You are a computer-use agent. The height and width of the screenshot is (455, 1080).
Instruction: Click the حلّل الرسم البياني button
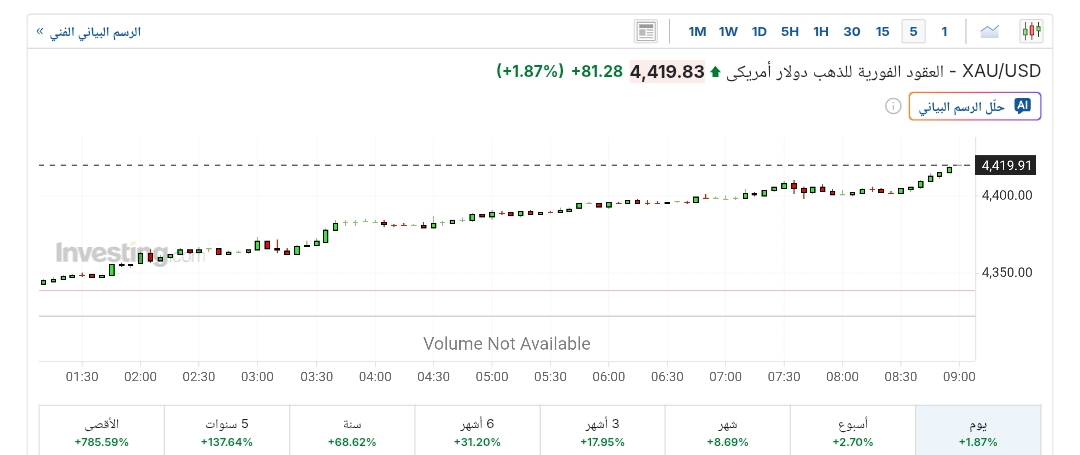[975, 106]
